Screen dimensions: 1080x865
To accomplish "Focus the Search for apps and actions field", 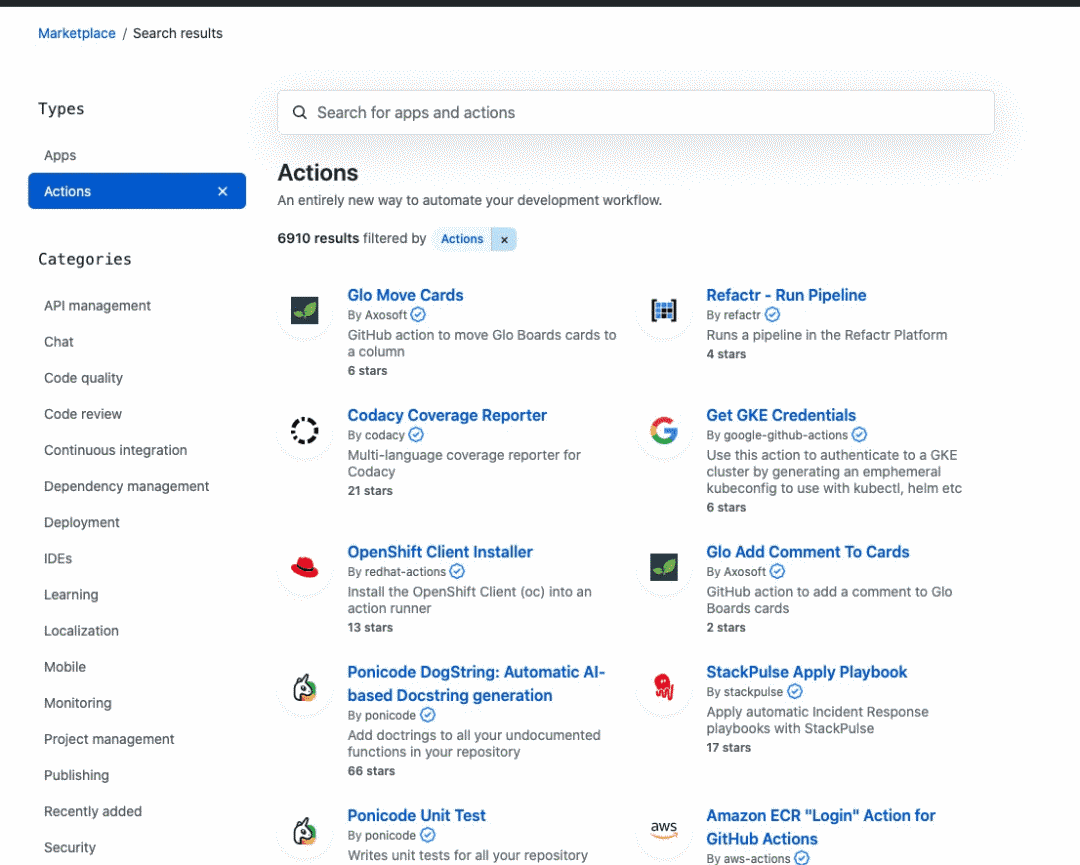I will coord(636,112).
